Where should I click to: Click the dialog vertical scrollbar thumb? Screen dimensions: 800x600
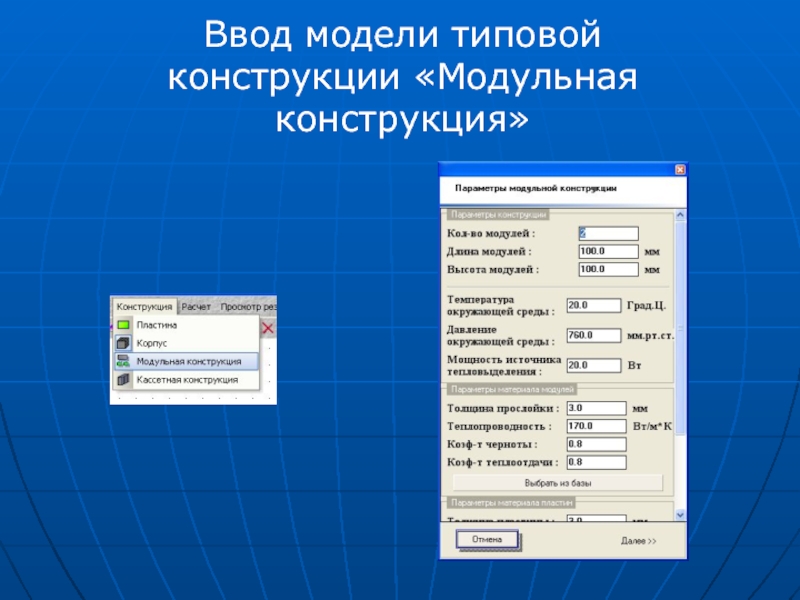tap(680, 328)
